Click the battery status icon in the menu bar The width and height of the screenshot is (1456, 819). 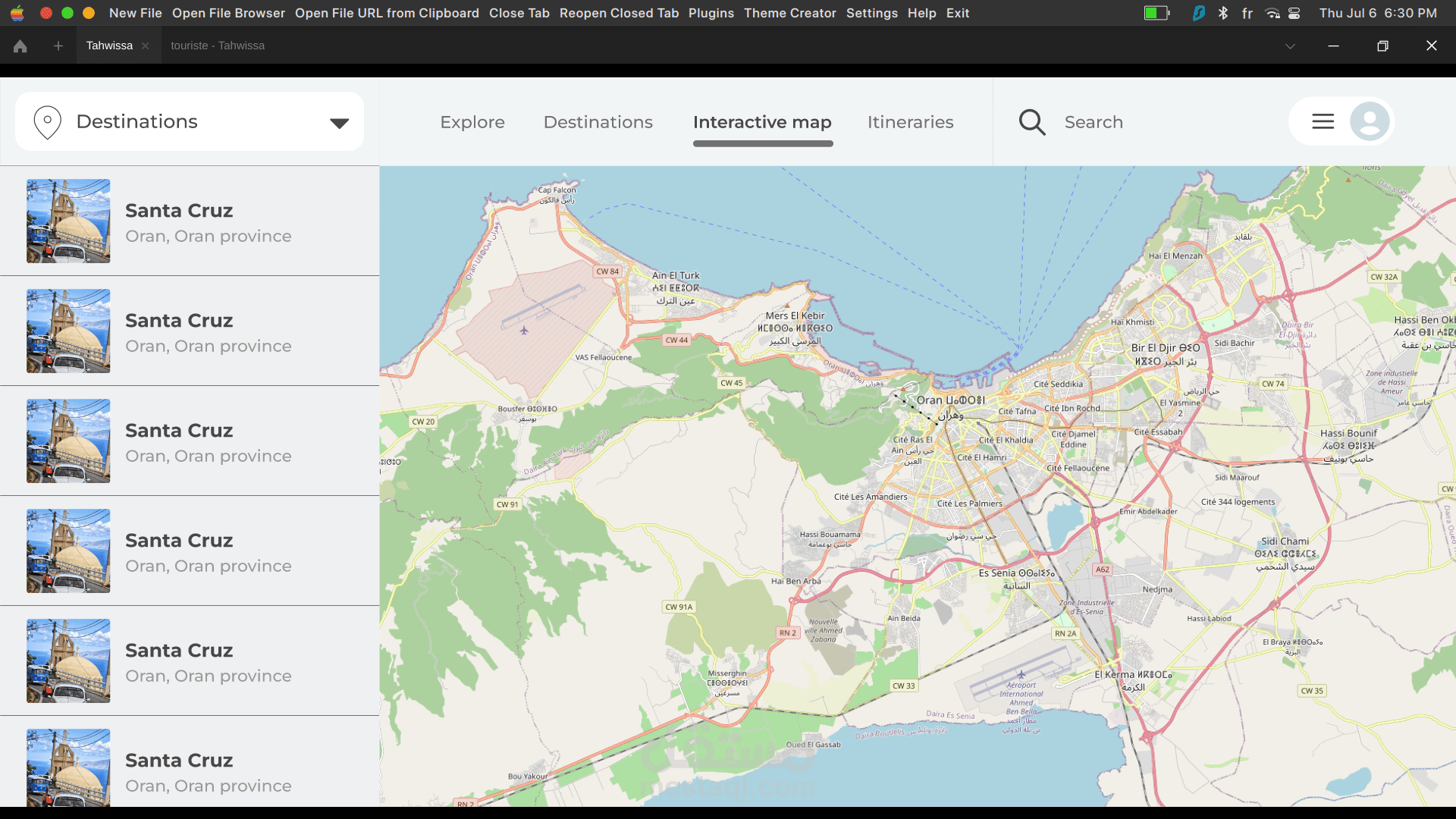pyautogui.click(x=1156, y=13)
